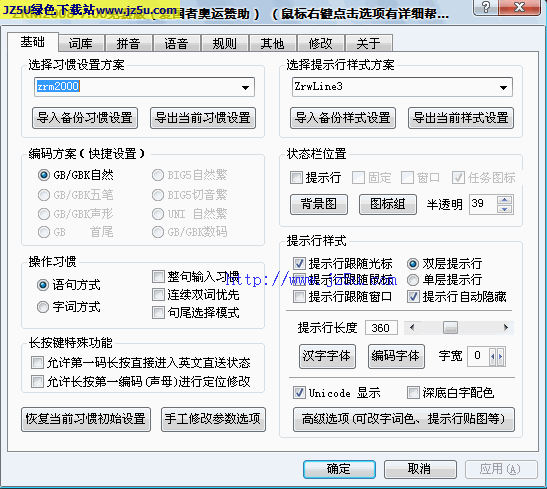Open the 背景图 button
Image resolution: width=547 pixels, height=489 pixels.
pyautogui.click(x=319, y=204)
